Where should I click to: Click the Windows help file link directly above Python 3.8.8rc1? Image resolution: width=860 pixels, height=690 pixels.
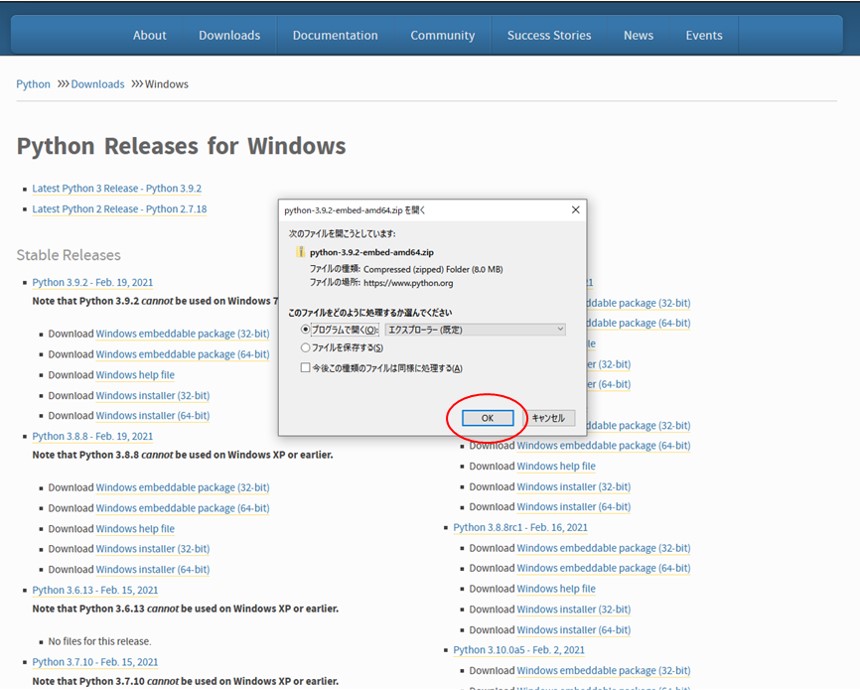[556, 466]
